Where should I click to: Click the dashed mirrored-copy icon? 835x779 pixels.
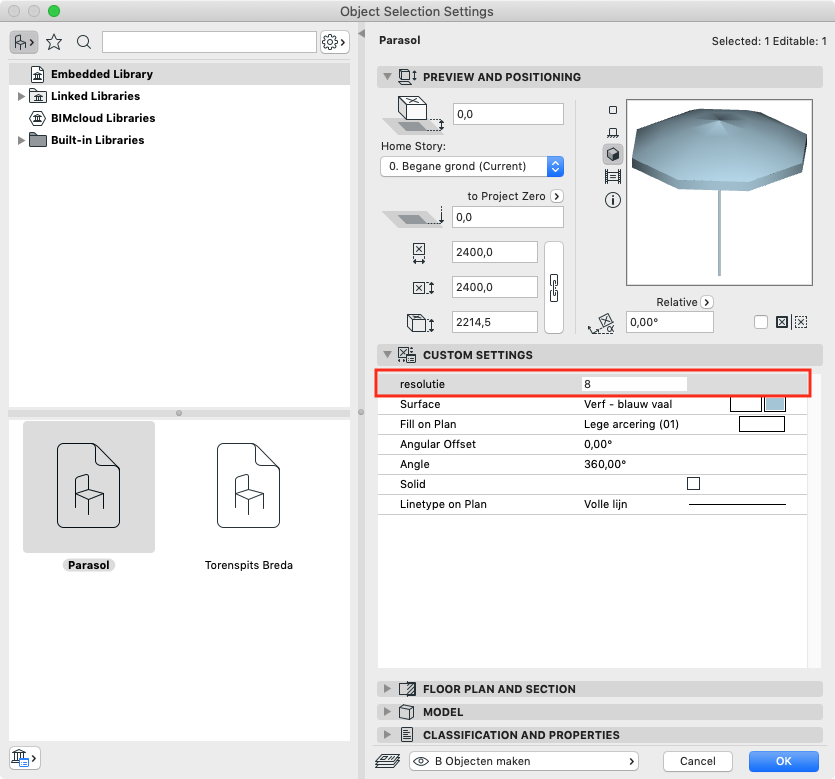pos(801,322)
